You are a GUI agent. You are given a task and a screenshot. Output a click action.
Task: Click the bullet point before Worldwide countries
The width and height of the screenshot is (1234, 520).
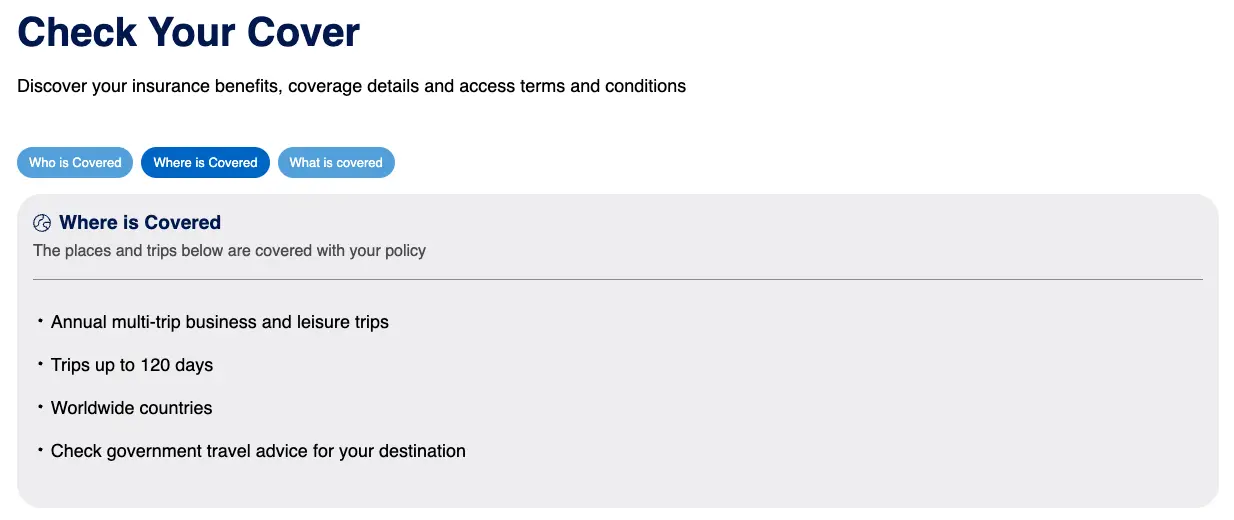pos(41,407)
